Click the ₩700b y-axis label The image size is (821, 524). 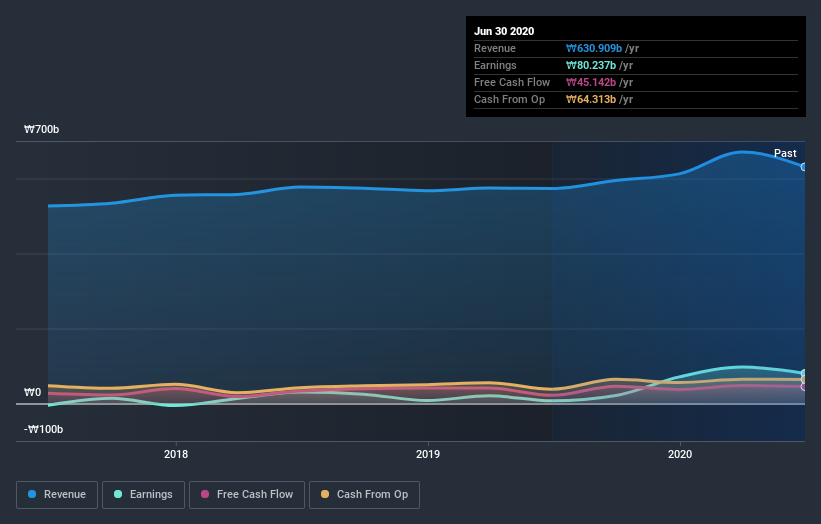(41, 129)
